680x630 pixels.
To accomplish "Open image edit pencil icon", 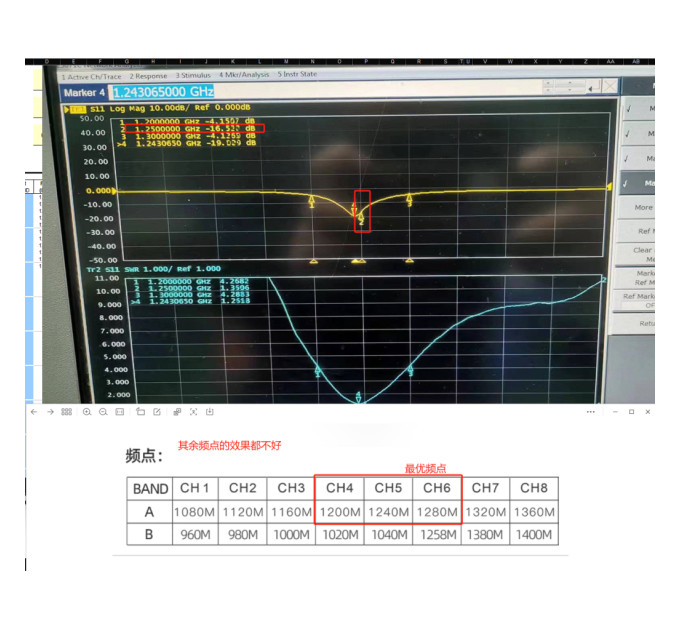I will (x=157, y=412).
